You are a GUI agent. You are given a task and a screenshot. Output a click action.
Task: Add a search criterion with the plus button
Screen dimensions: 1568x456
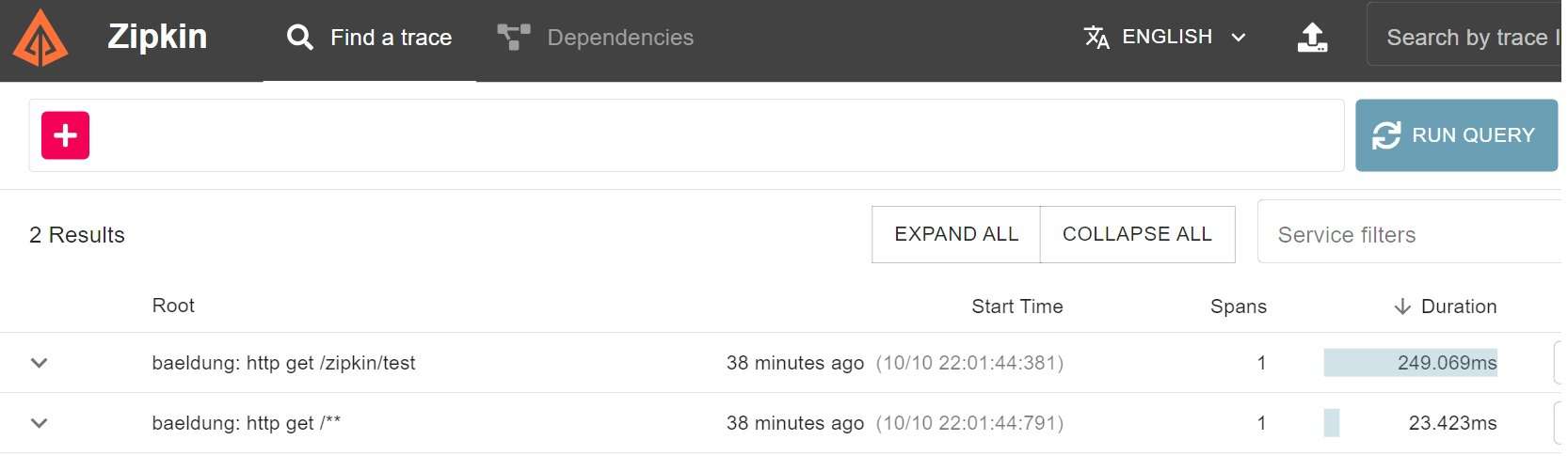point(65,135)
